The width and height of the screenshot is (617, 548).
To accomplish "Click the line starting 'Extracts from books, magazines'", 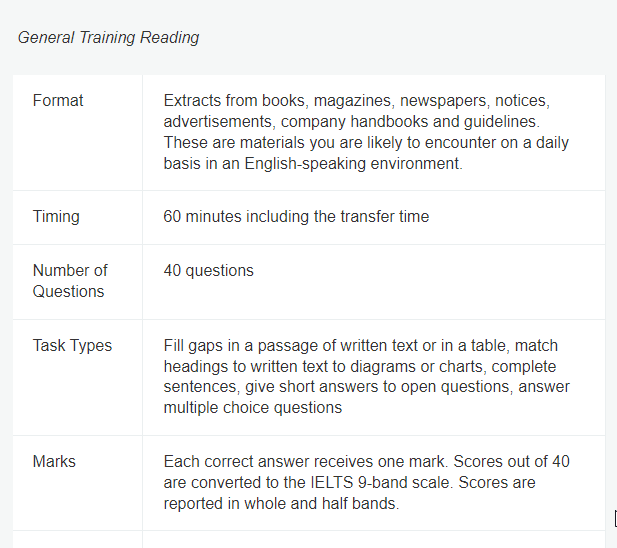I will (x=357, y=101).
